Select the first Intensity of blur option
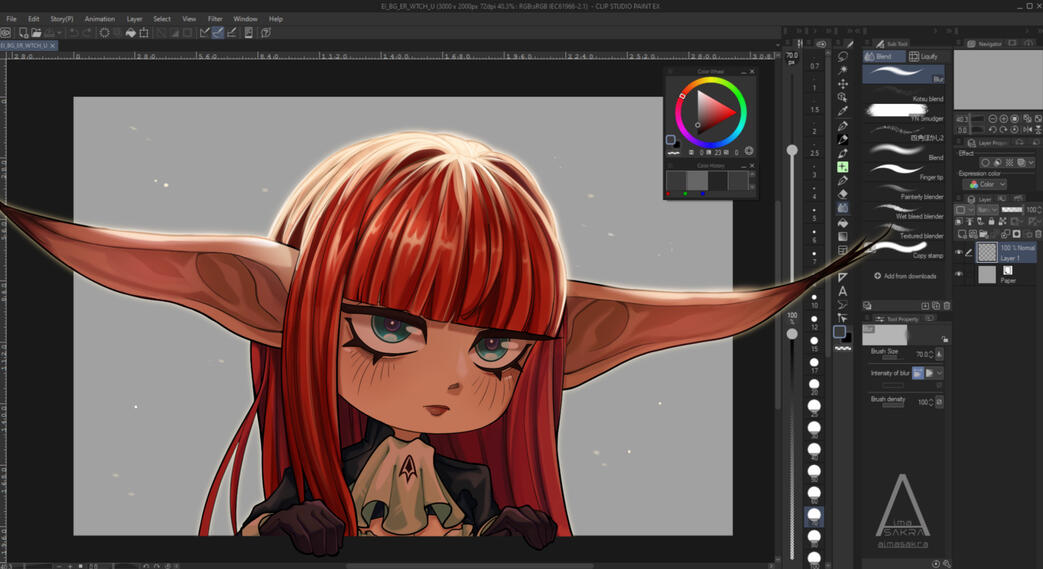Screen dimensions: 1043x569 918,373
